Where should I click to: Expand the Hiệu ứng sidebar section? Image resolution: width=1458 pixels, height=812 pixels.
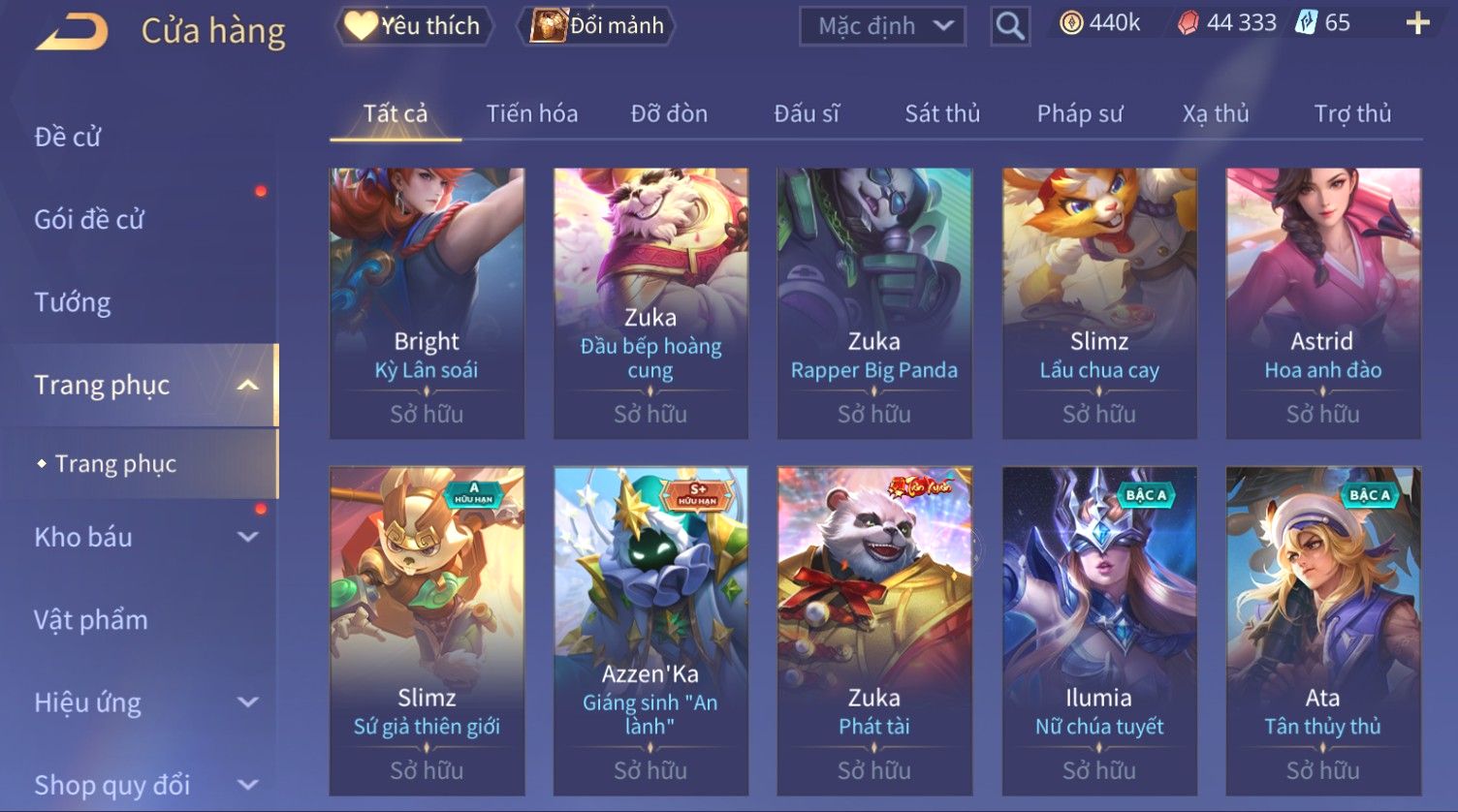248,703
